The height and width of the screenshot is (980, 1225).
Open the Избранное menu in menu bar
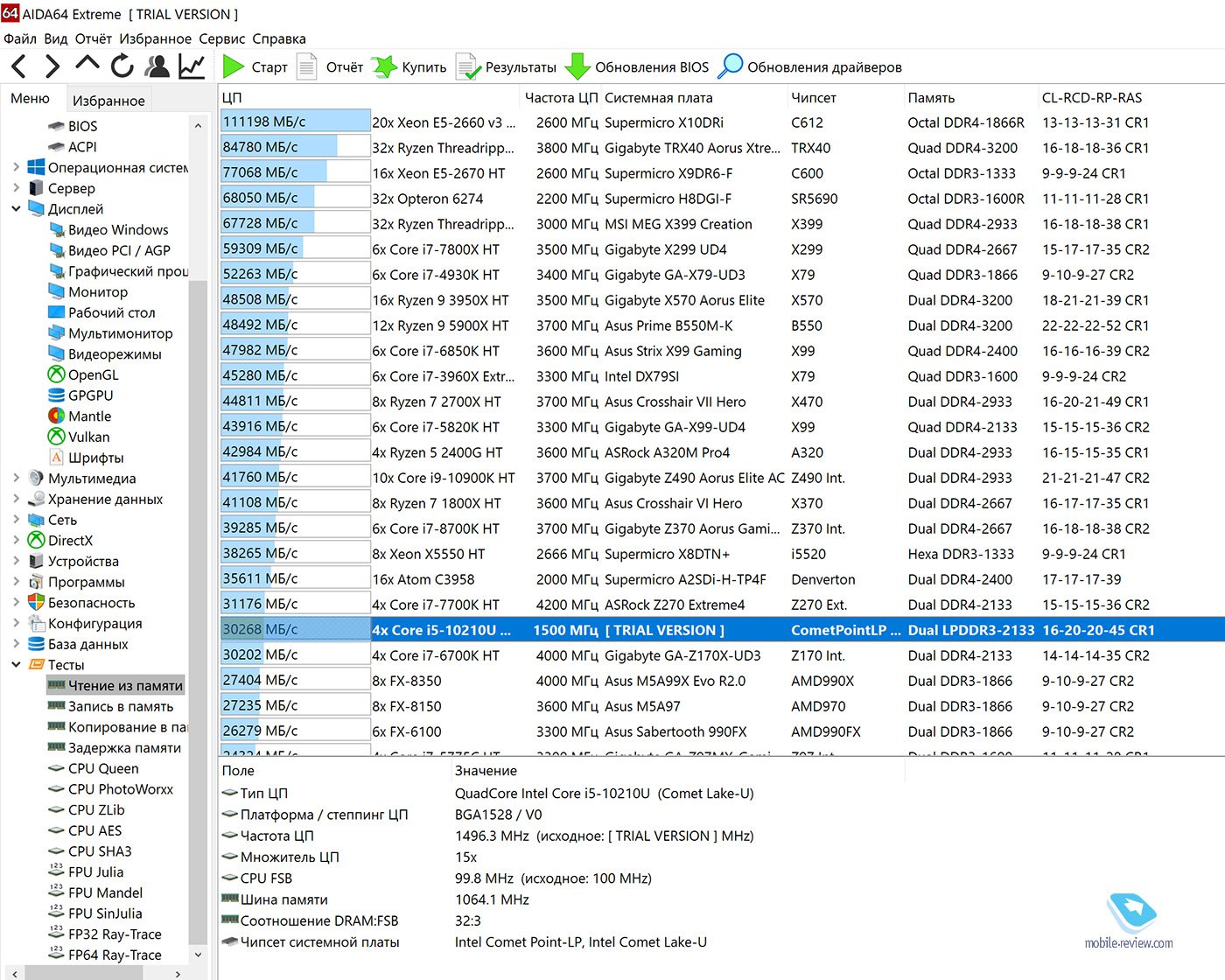[x=156, y=38]
